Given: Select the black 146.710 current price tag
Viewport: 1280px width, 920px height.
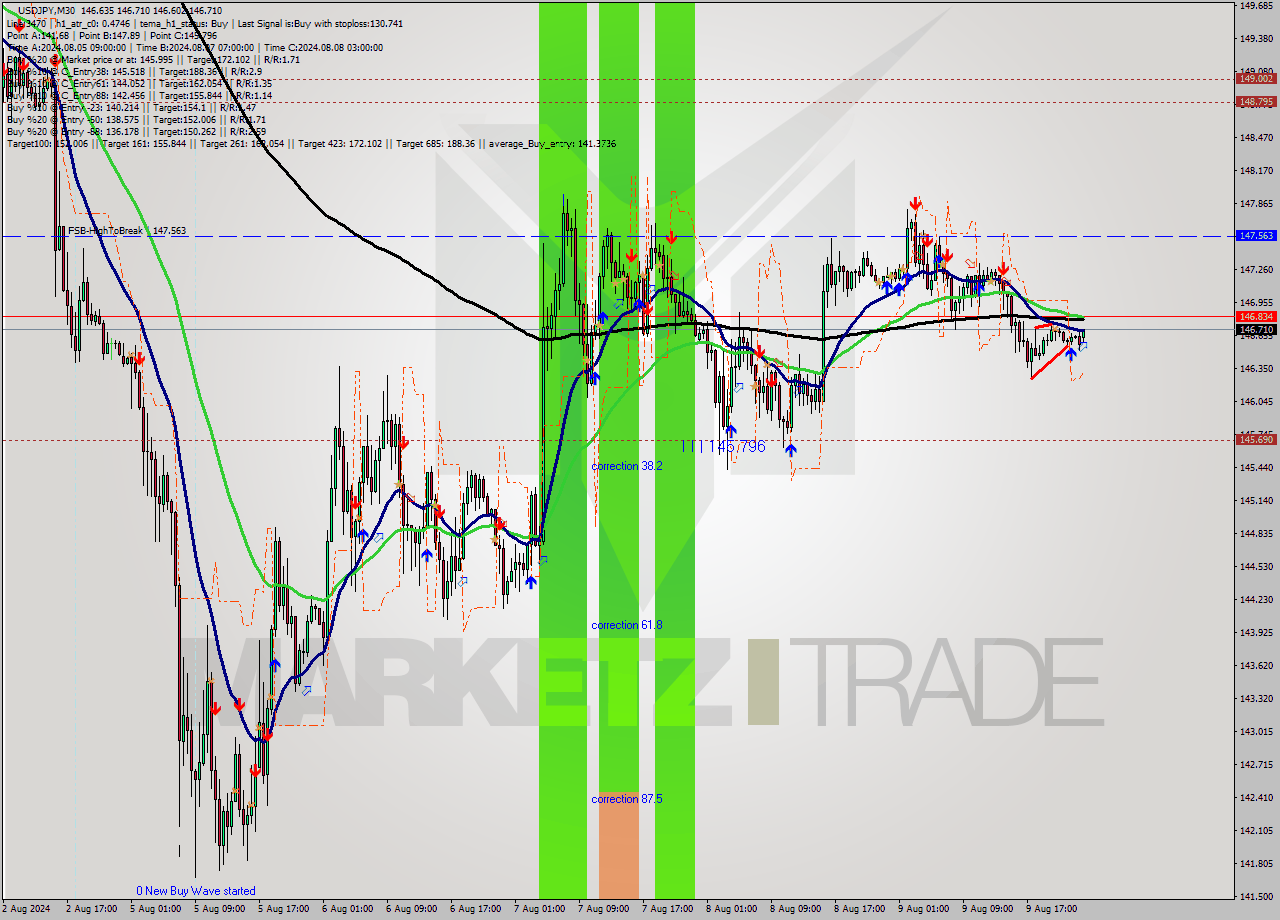Looking at the screenshot, I should (1256, 329).
